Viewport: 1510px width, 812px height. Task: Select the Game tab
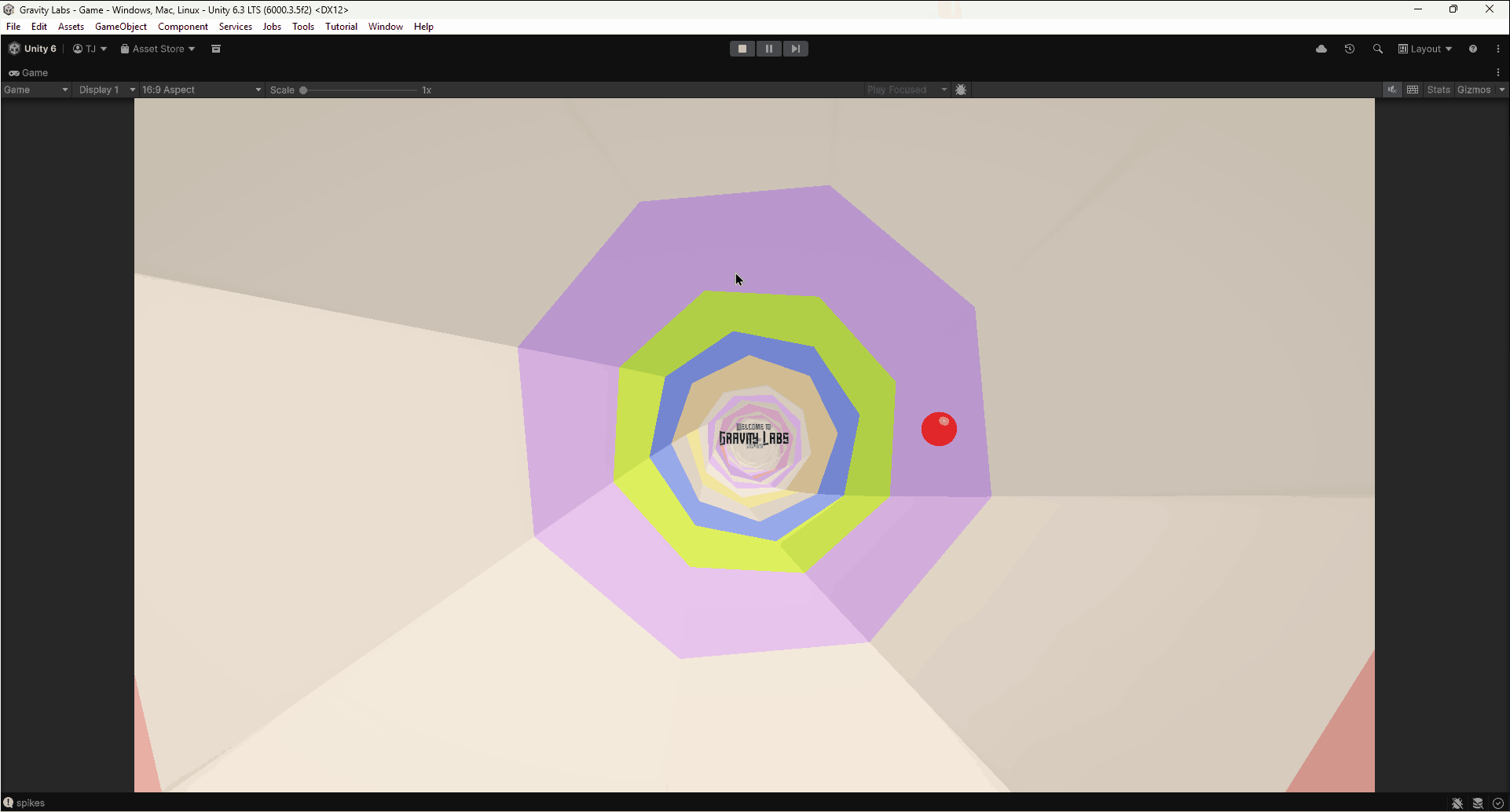click(29, 72)
